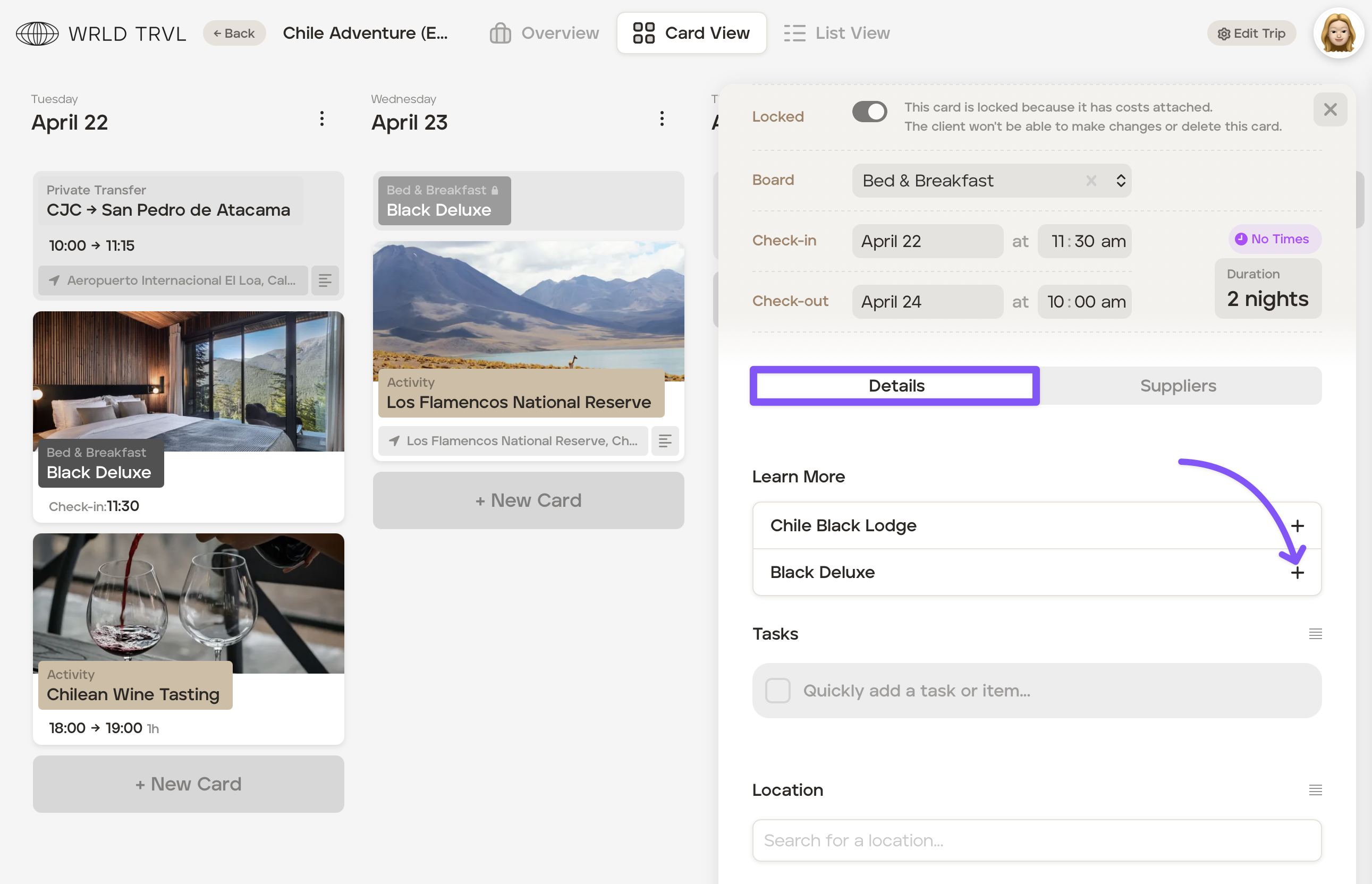Viewport: 1372px width, 884px height.
Task: Open the Location section menu icon
Action: pos(1315,790)
